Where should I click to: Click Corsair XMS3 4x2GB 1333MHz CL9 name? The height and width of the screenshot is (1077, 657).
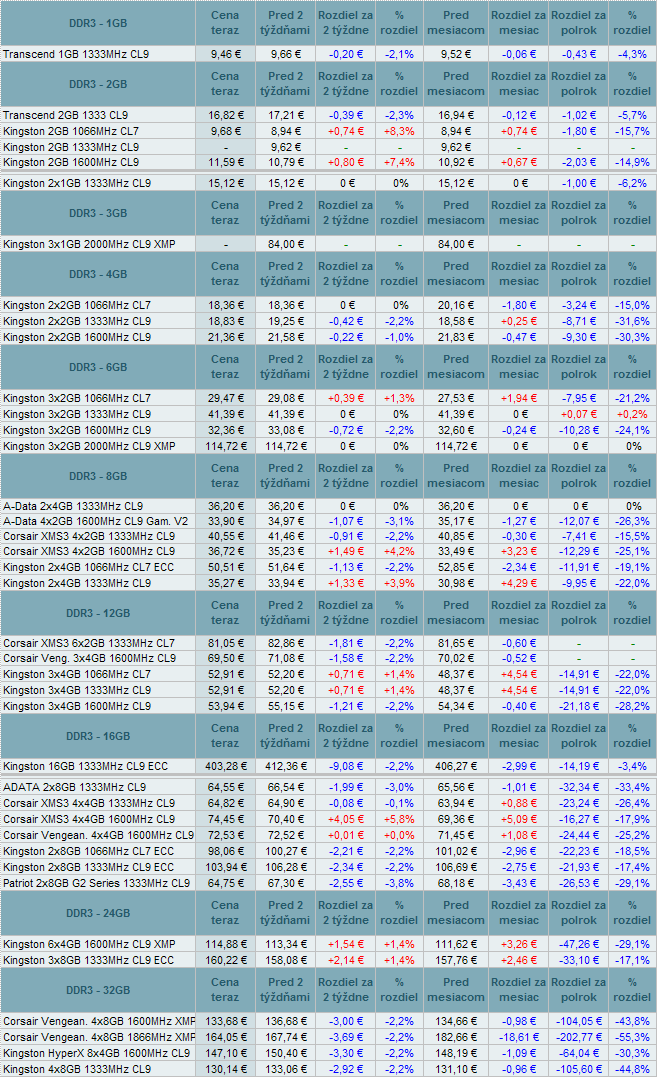(89, 536)
